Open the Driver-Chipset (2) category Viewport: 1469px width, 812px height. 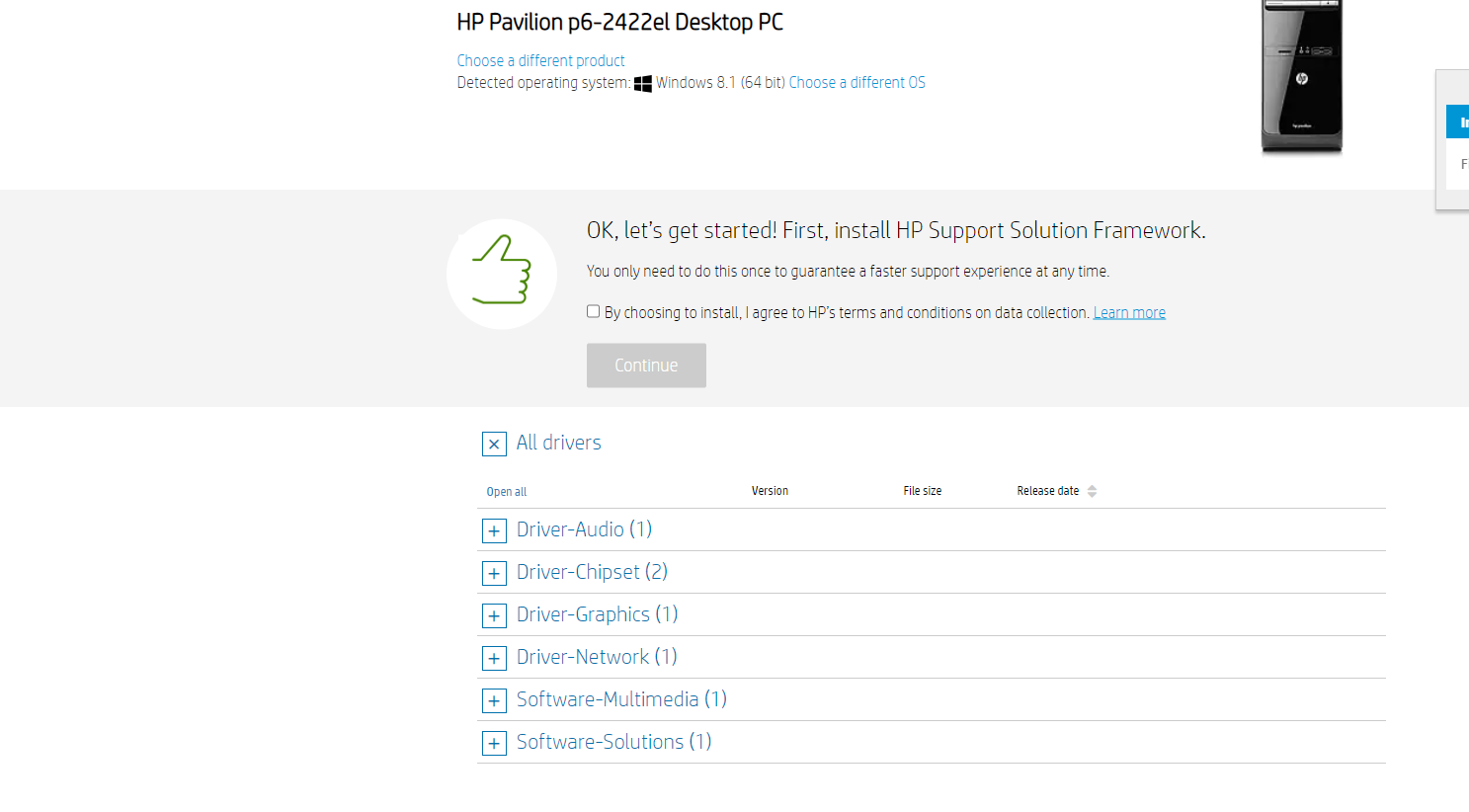tap(592, 572)
